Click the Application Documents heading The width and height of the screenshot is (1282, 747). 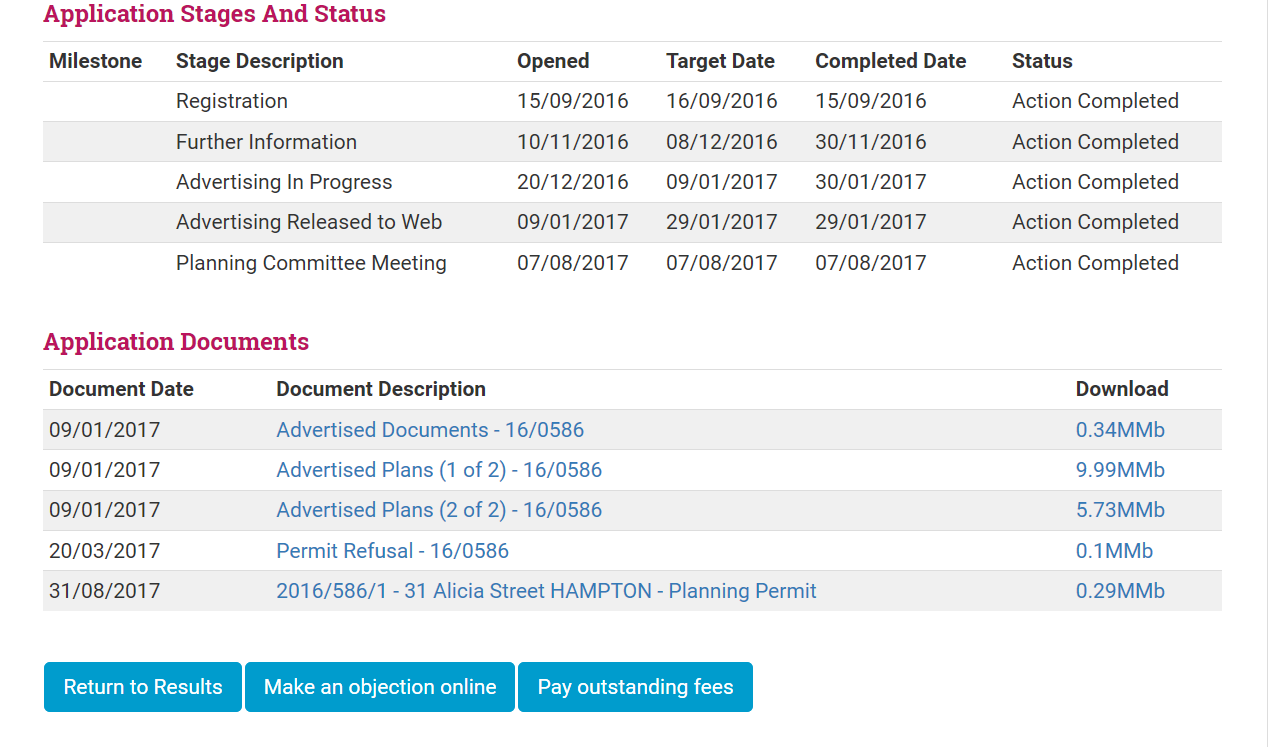[176, 342]
